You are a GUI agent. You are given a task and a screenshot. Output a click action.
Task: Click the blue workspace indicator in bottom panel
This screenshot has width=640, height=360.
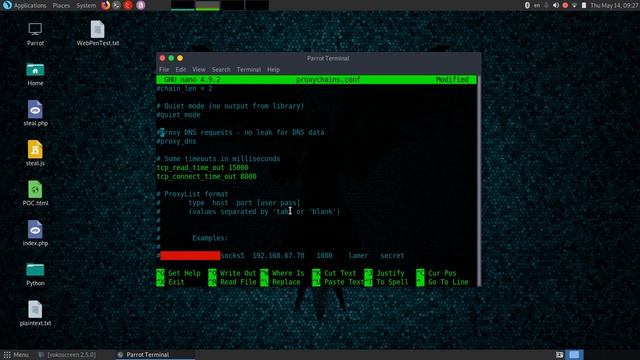pos(574,355)
